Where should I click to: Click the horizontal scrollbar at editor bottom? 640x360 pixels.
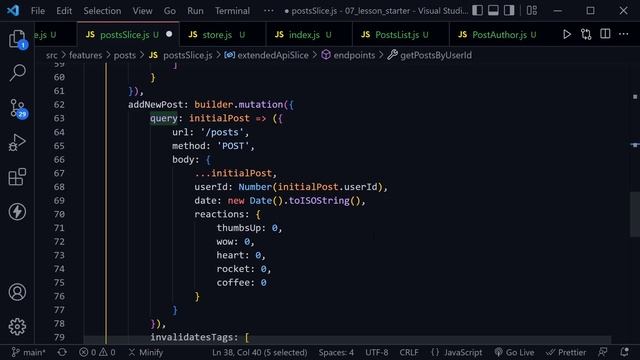tap(347, 340)
